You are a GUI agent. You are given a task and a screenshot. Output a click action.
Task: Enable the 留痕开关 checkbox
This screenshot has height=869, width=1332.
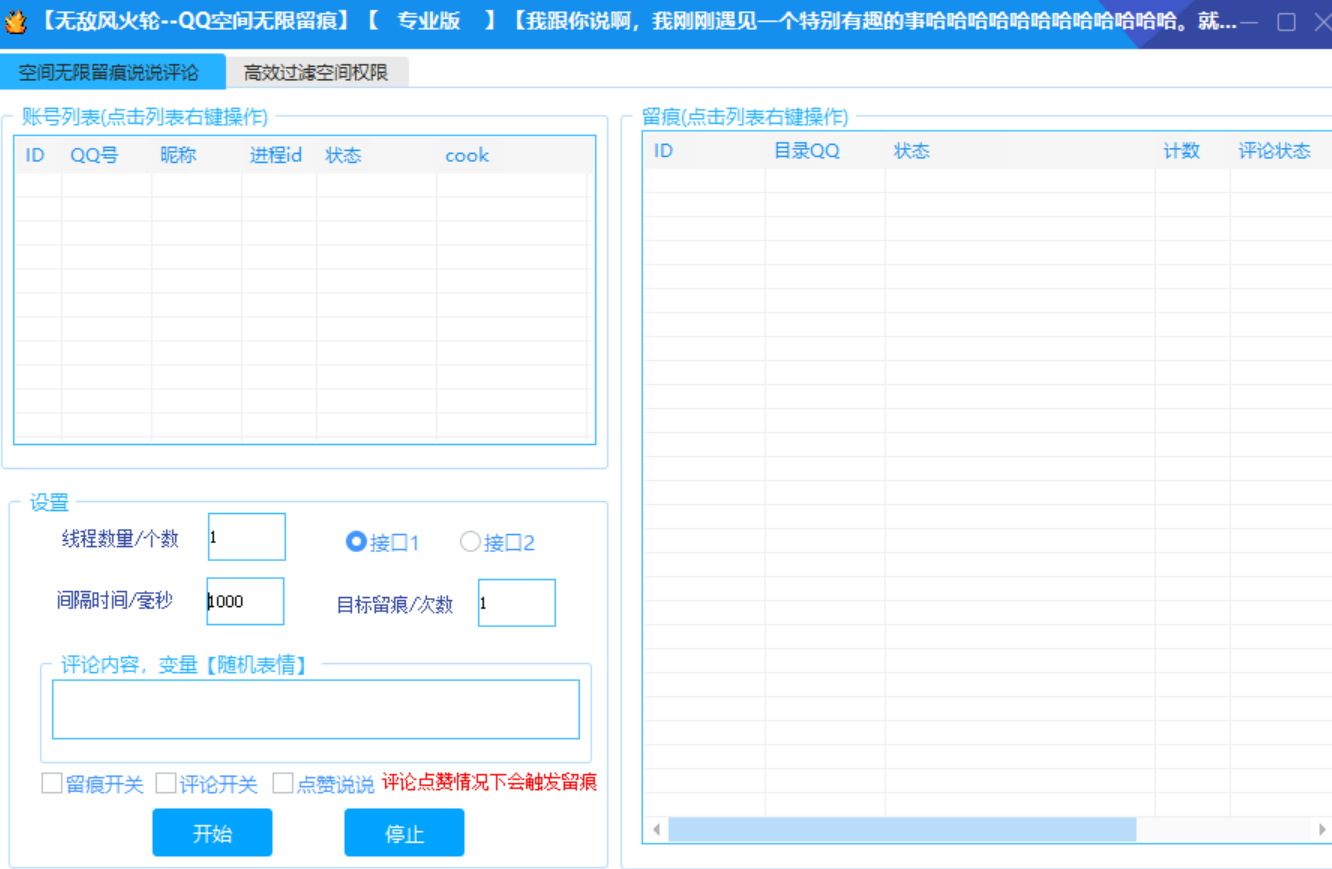[x=52, y=783]
